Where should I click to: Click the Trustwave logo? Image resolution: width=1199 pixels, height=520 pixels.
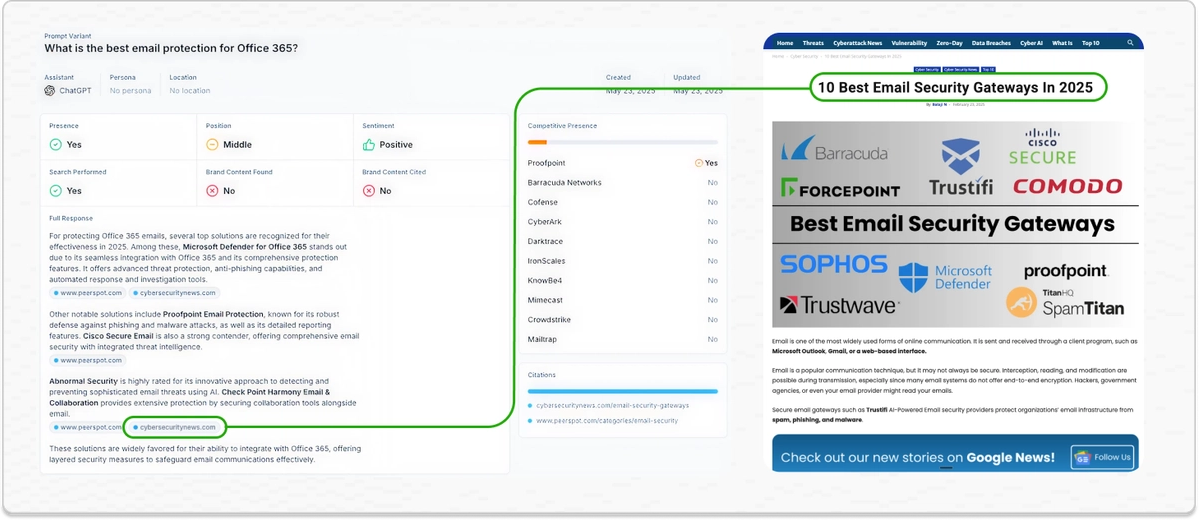click(x=839, y=305)
